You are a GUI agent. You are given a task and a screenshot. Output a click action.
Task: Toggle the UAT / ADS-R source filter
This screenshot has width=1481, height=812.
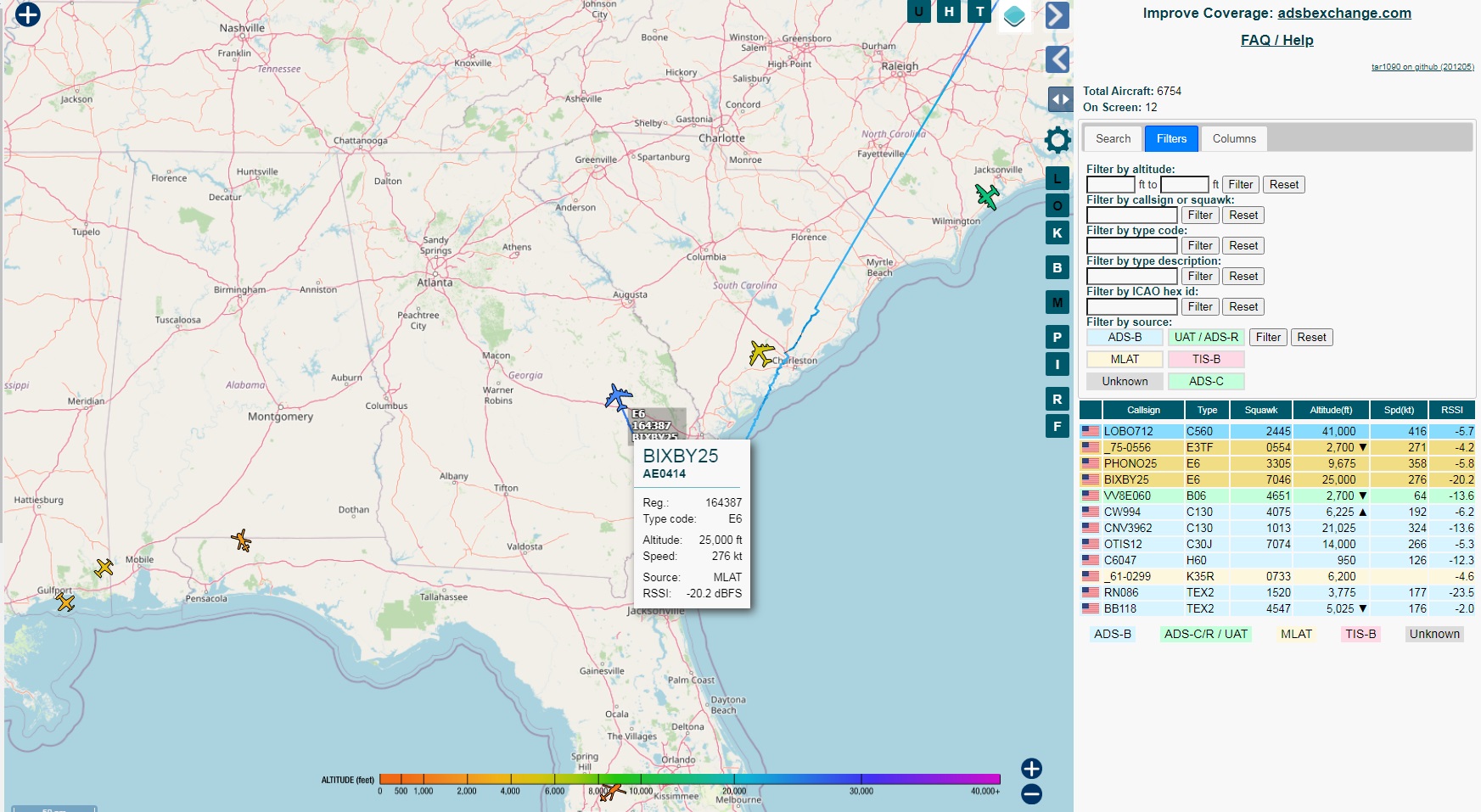click(1206, 337)
